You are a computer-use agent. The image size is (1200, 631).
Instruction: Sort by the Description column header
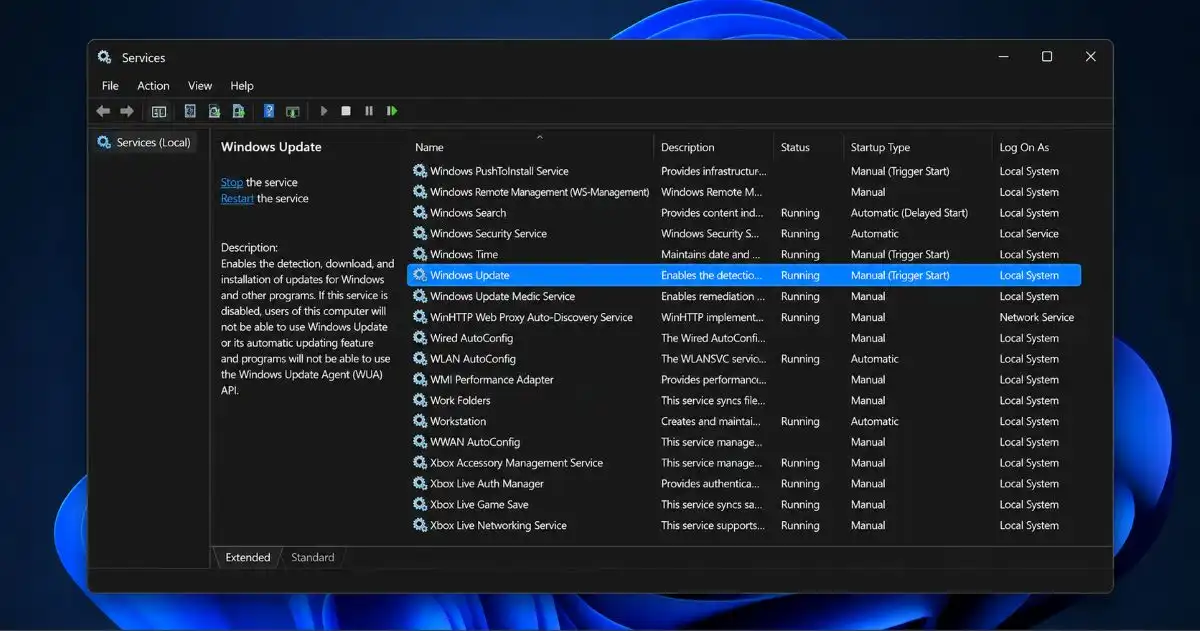714,147
